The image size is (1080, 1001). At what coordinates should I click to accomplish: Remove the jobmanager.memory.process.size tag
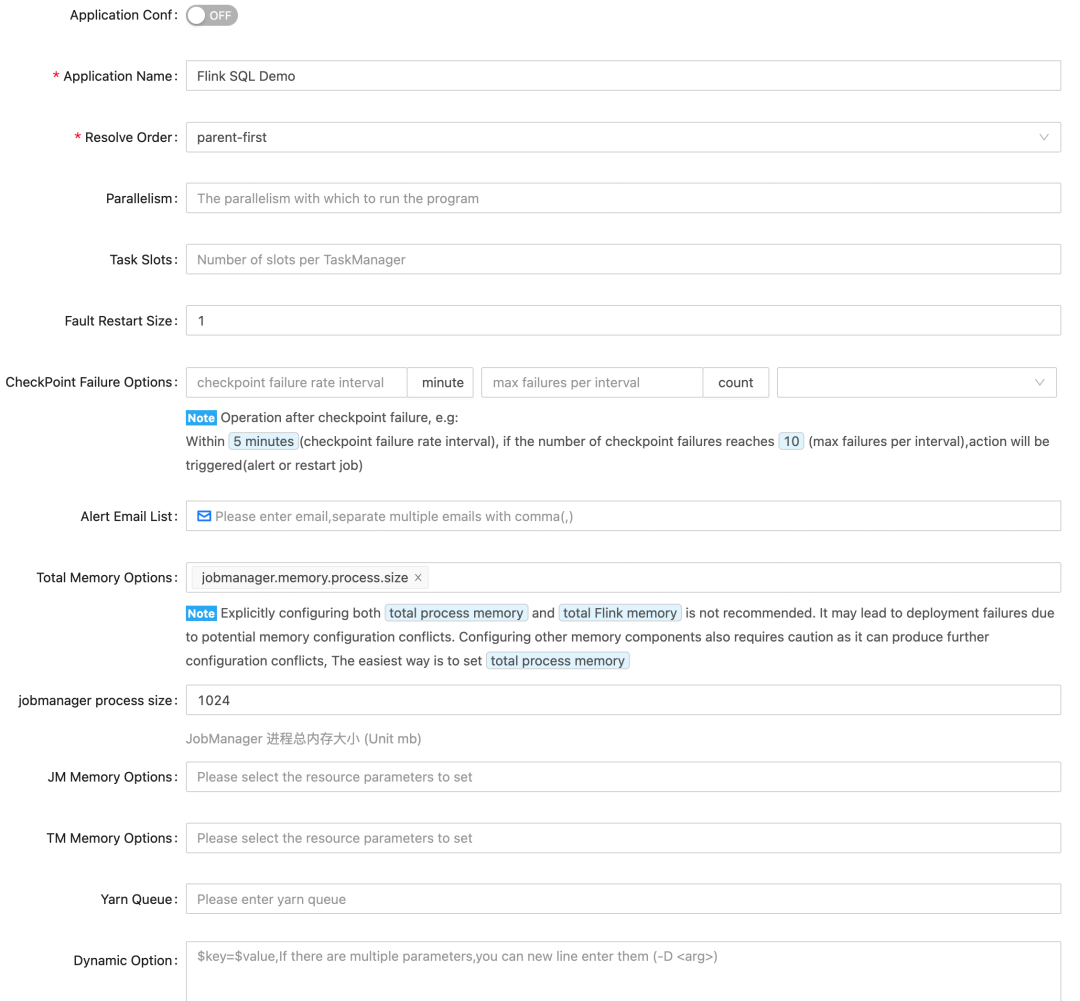[x=418, y=578]
